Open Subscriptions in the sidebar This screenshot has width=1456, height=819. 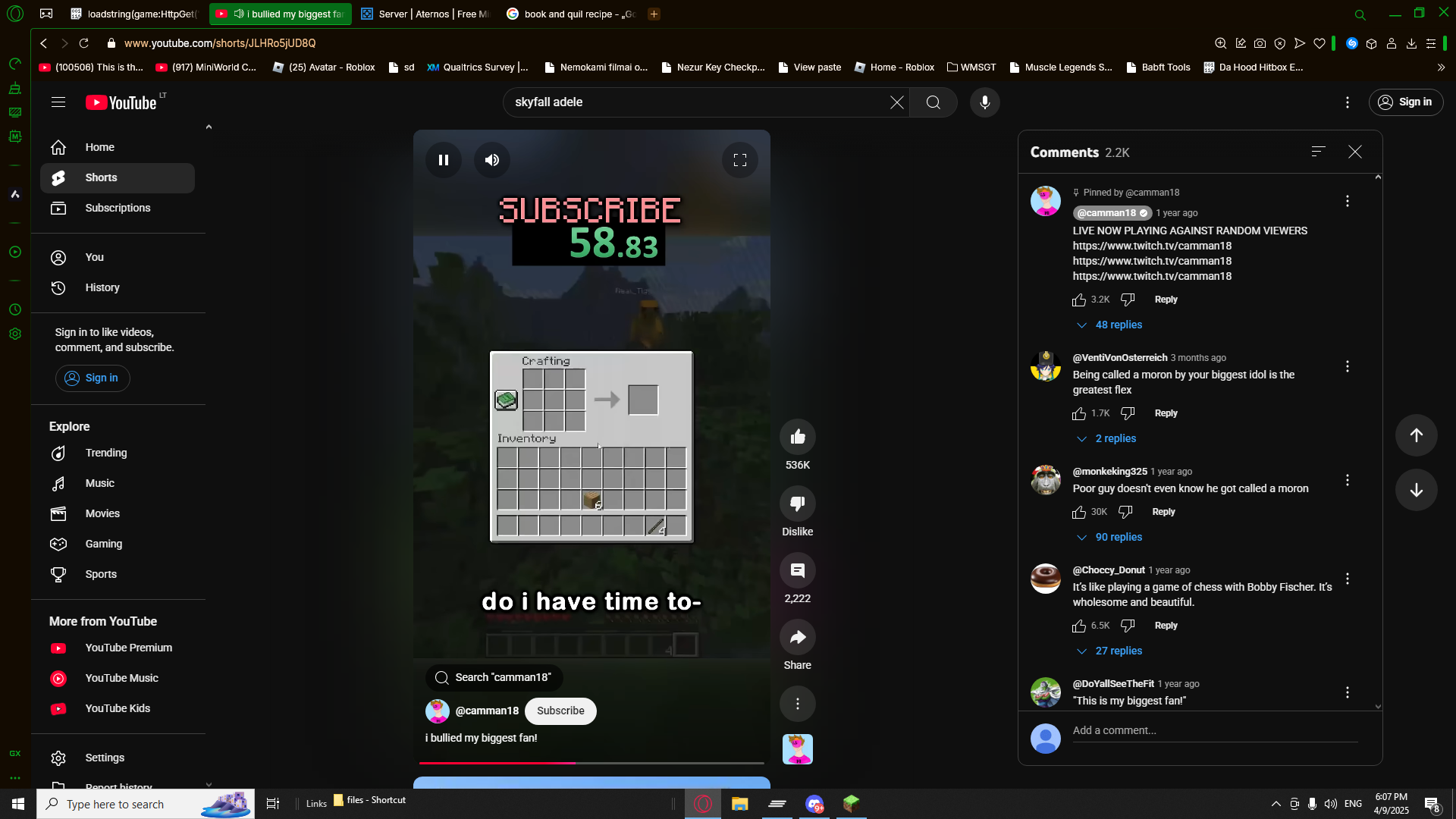pyautogui.click(x=118, y=209)
